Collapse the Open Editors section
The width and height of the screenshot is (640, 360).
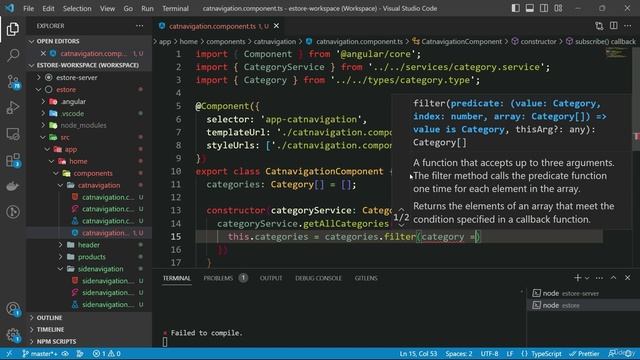click(x=58, y=41)
